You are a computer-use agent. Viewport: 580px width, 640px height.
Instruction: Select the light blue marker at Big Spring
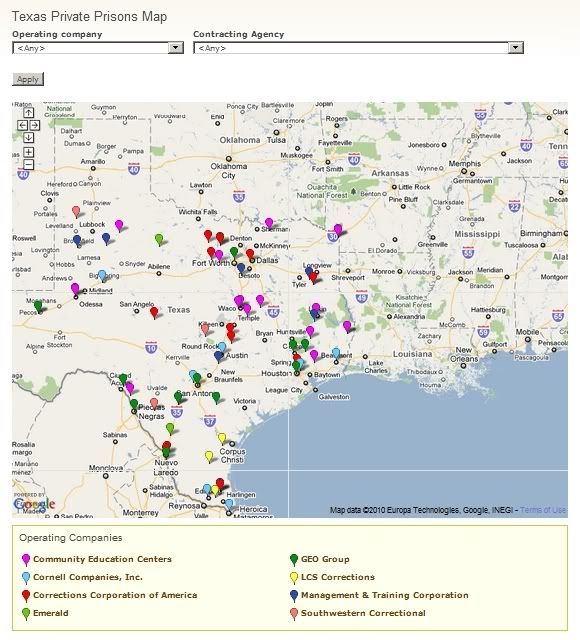102,276
